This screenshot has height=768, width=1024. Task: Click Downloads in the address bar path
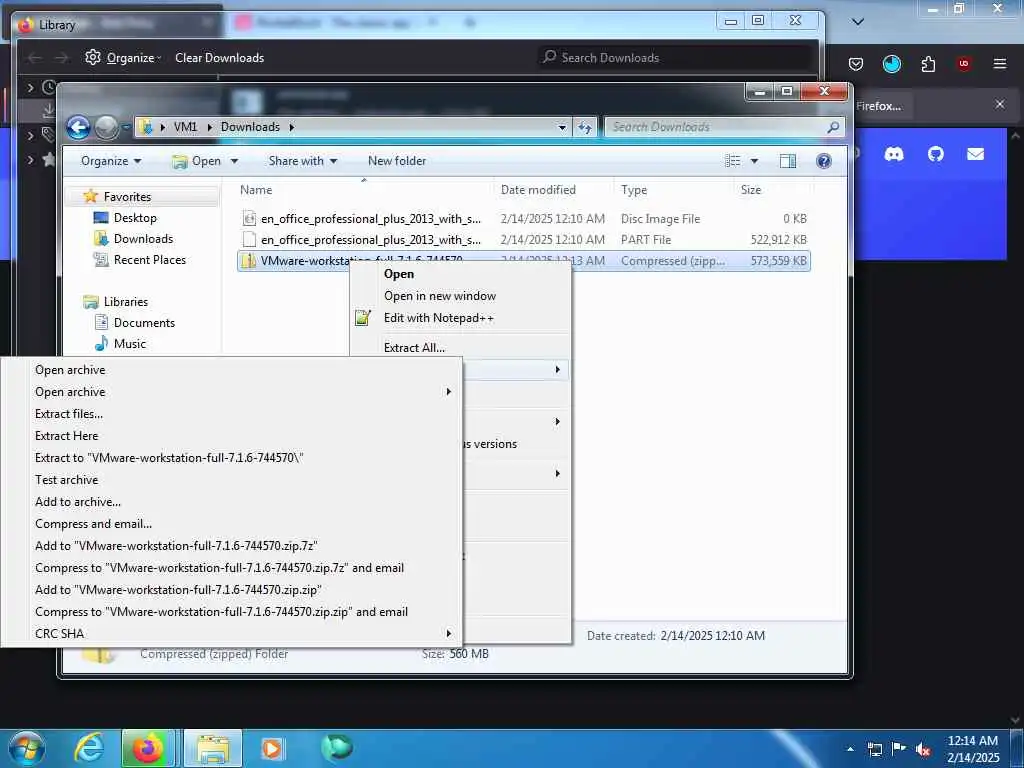coord(250,127)
